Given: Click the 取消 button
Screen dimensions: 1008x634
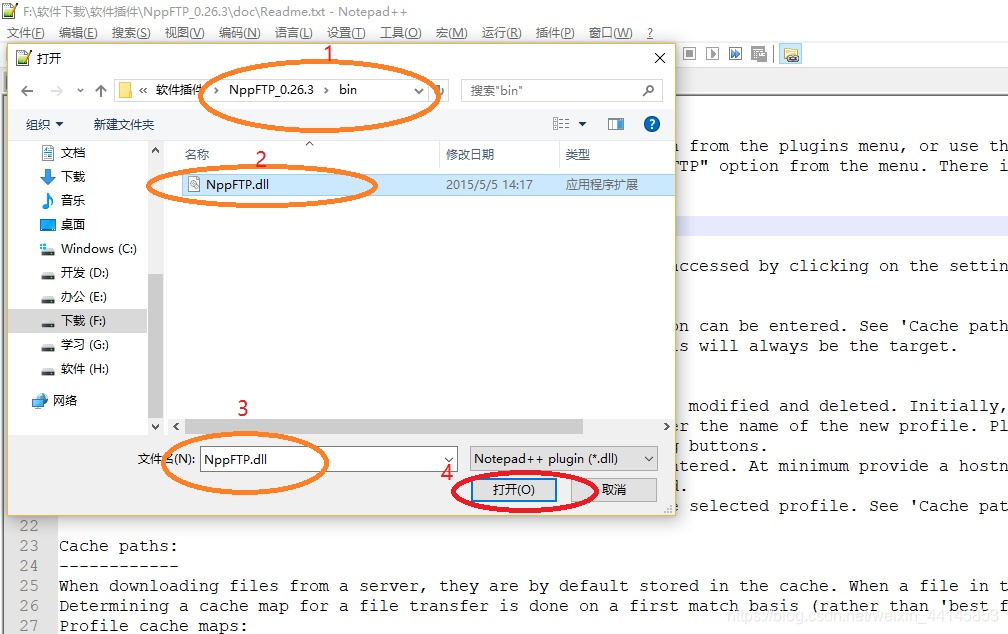Looking at the screenshot, I should 614,490.
